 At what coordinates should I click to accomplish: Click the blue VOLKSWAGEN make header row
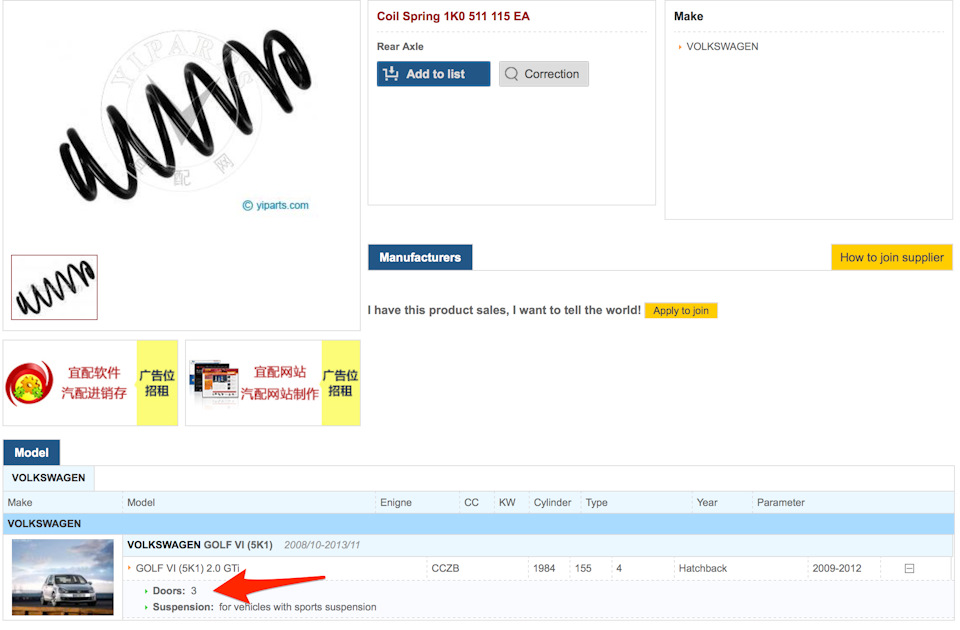coord(479,523)
